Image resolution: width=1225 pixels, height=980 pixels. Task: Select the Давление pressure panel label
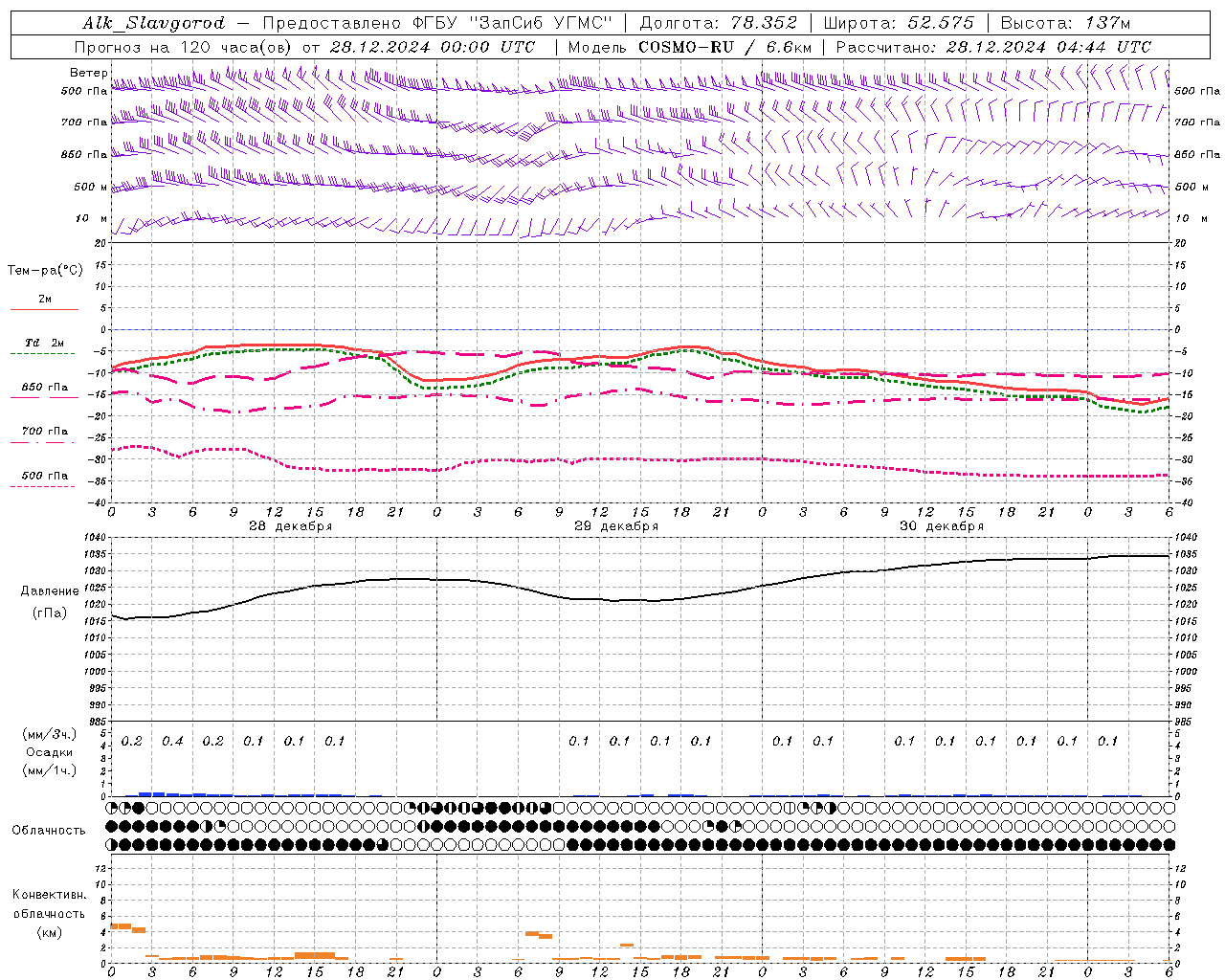point(50,591)
